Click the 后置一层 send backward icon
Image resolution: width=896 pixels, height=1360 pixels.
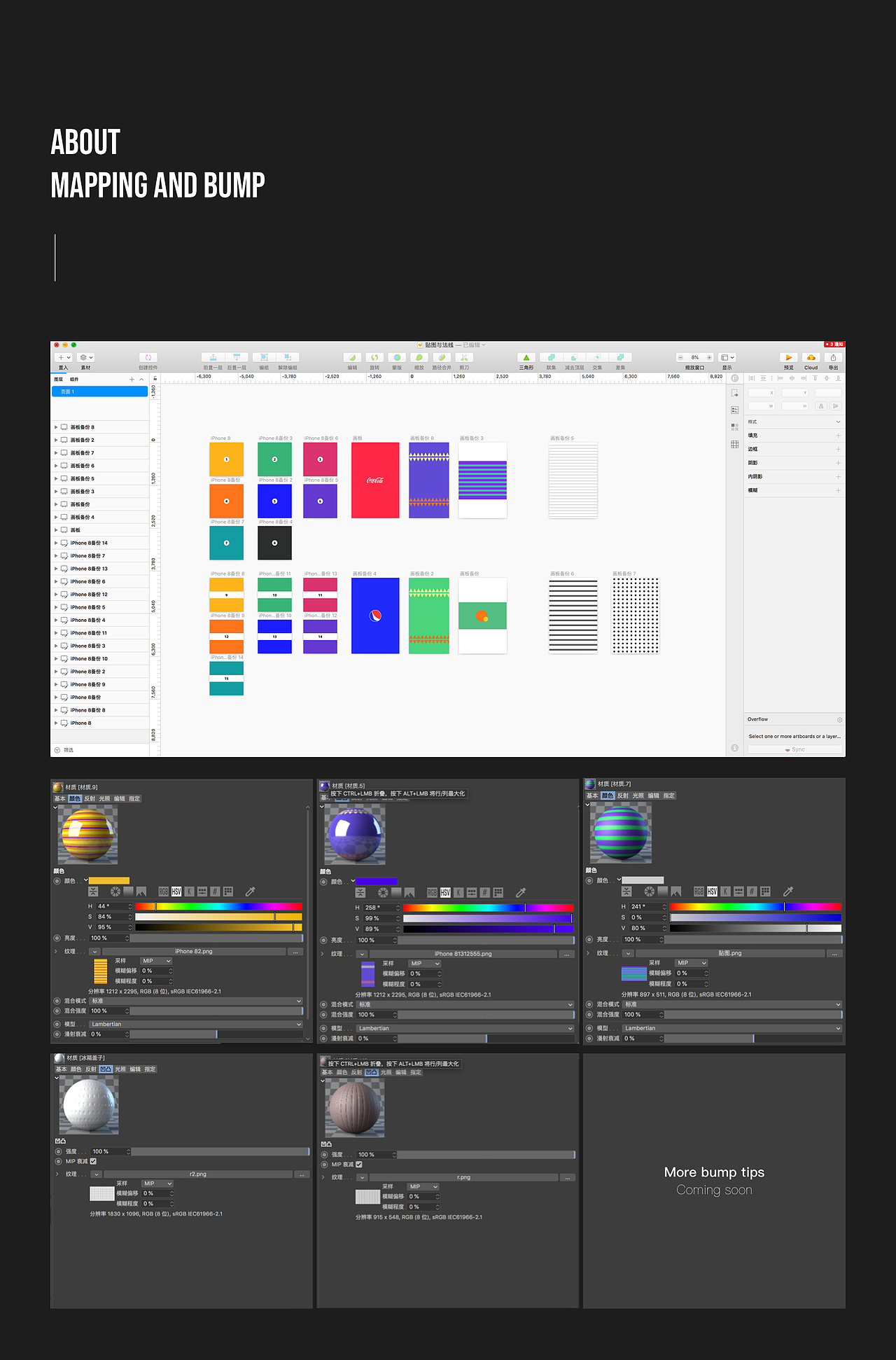point(237,357)
